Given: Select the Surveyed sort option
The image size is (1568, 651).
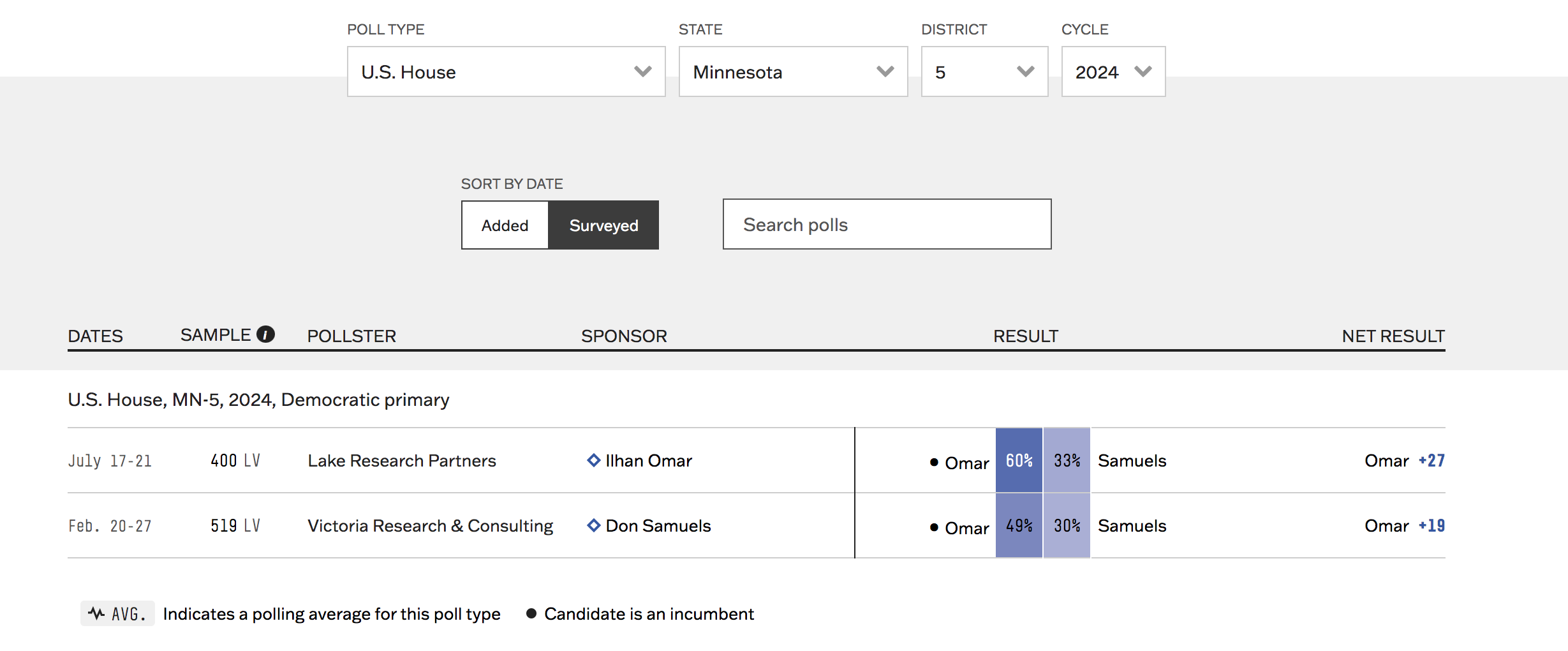Looking at the screenshot, I should pos(603,225).
